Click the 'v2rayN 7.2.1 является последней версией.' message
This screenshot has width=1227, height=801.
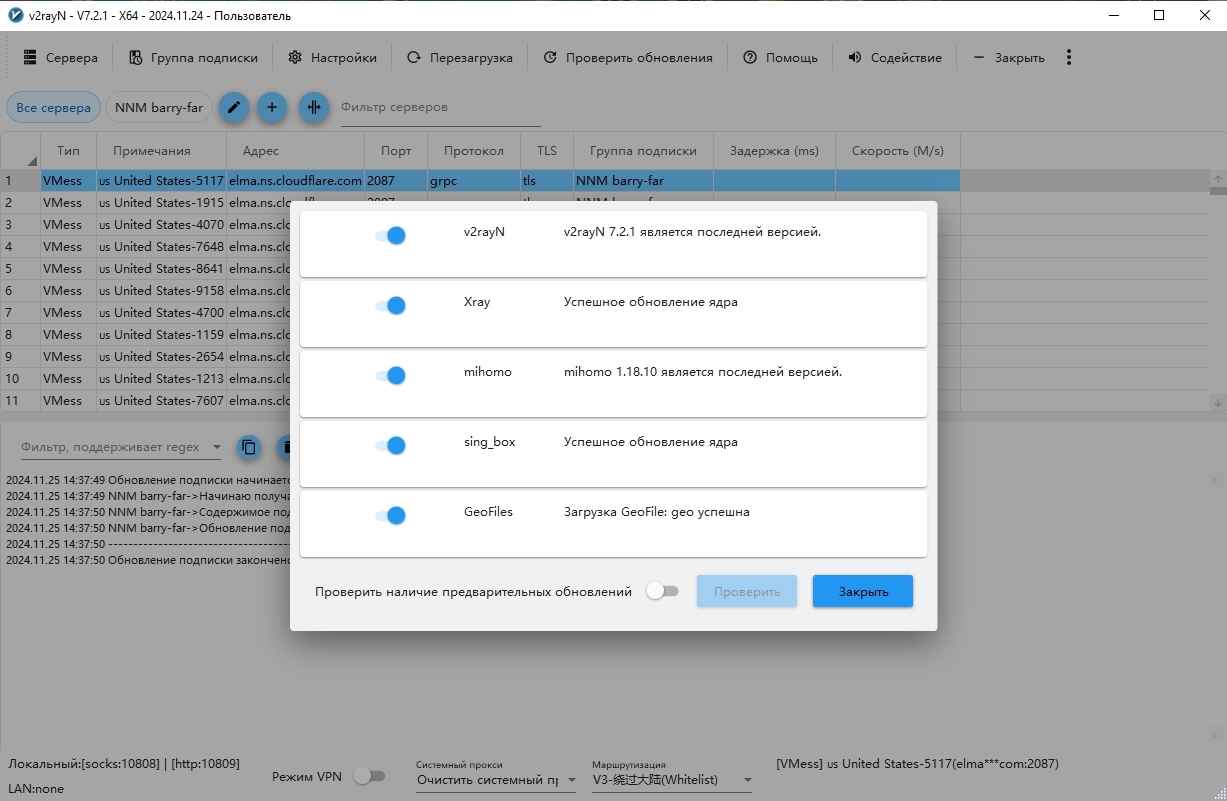pyautogui.click(x=692, y=232)
